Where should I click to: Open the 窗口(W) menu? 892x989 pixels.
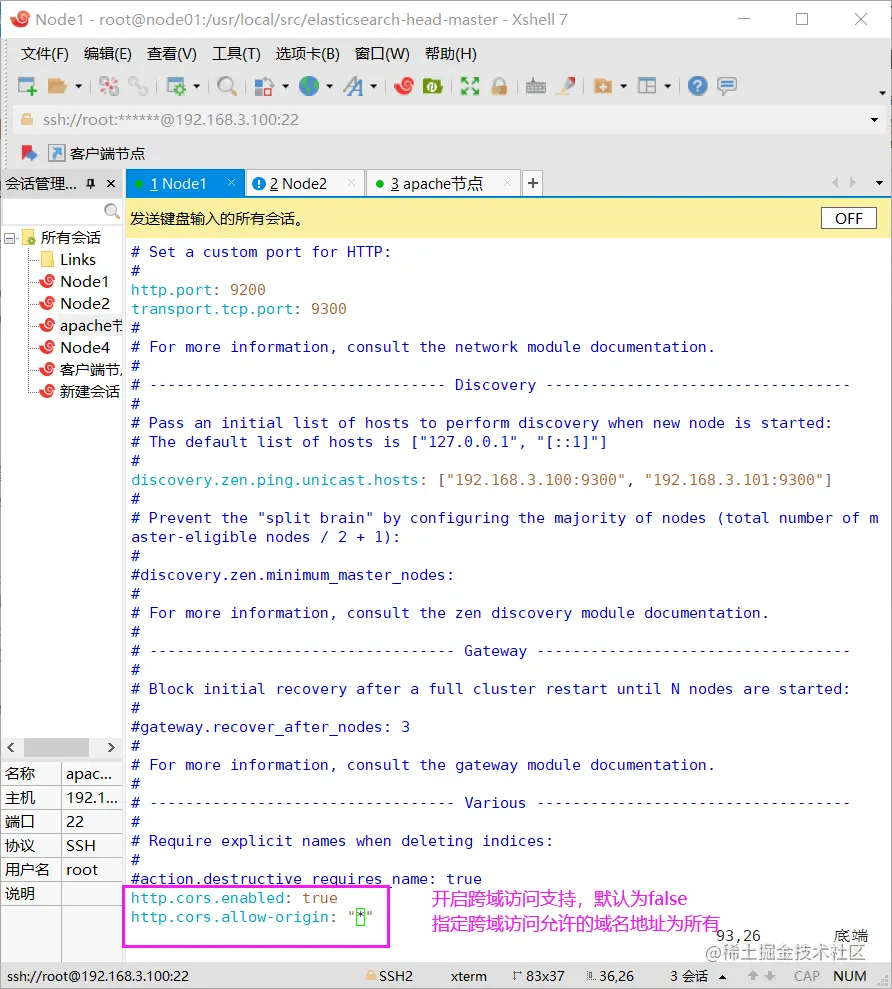(382, 54)
